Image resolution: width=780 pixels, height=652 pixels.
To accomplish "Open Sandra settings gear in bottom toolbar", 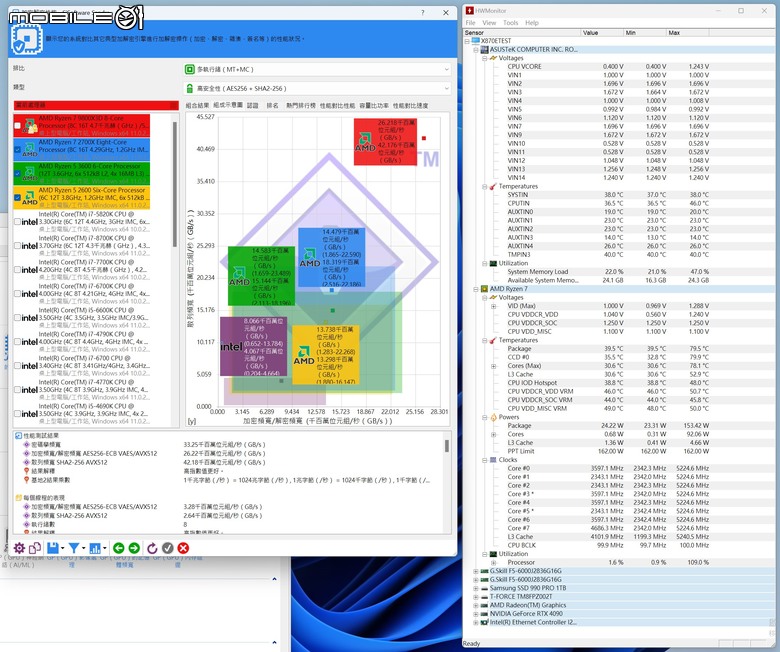I will click(19, 548).
